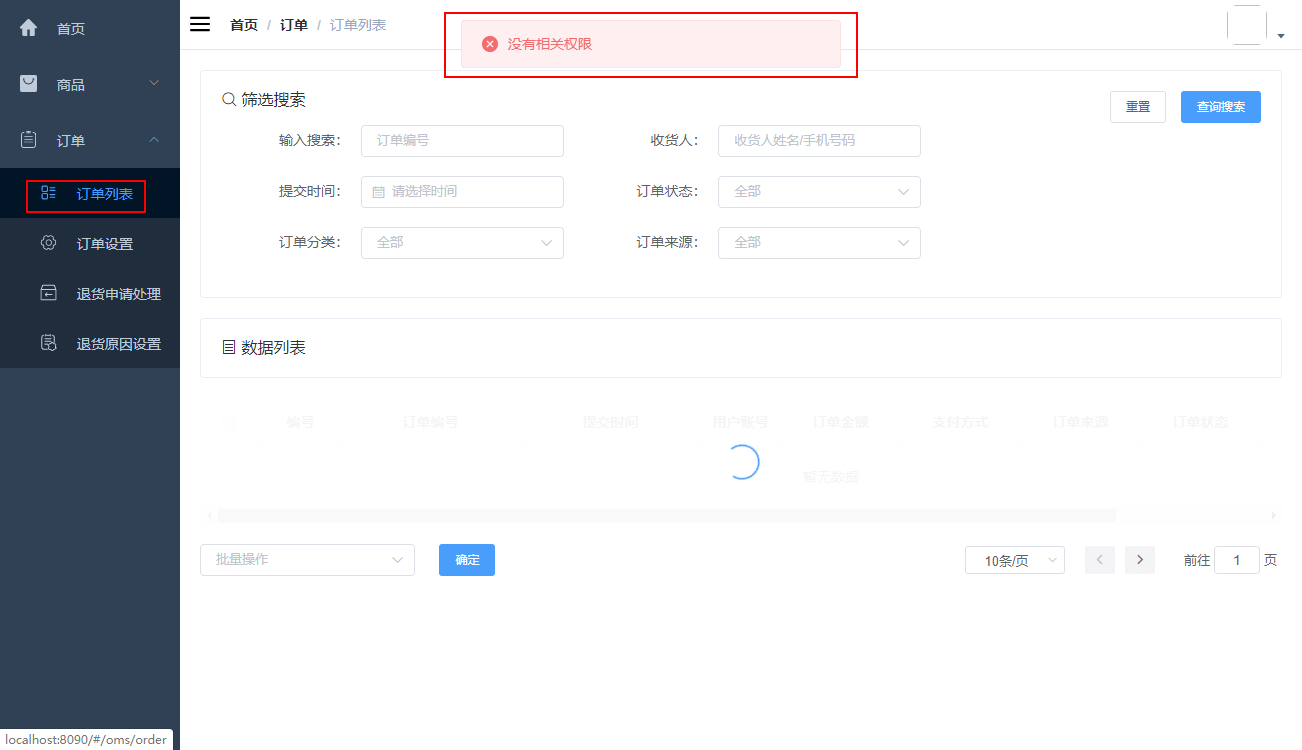The width and height of the screenshot is (1302, 750).
Task: Click the clipboard icon beside 订单
Action: [x=29, y=140]
